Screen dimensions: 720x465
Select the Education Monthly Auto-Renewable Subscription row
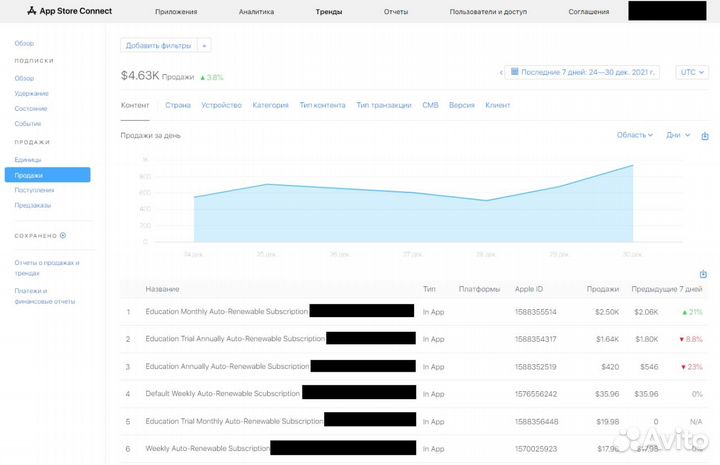coord(226,312)
